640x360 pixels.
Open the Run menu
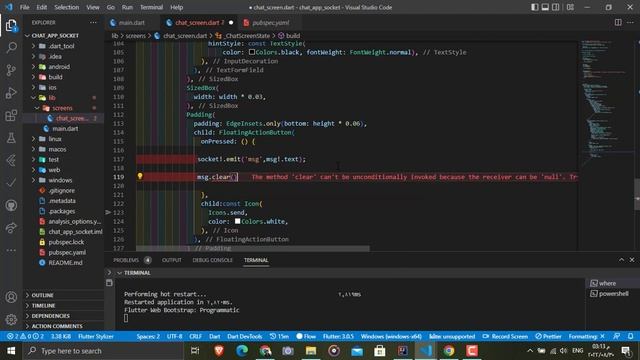click(x=127, y=7)
